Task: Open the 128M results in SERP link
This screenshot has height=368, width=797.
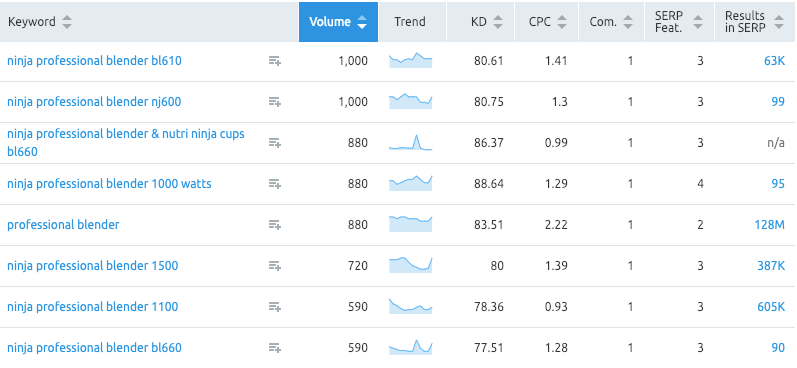Action: (770, 225)
